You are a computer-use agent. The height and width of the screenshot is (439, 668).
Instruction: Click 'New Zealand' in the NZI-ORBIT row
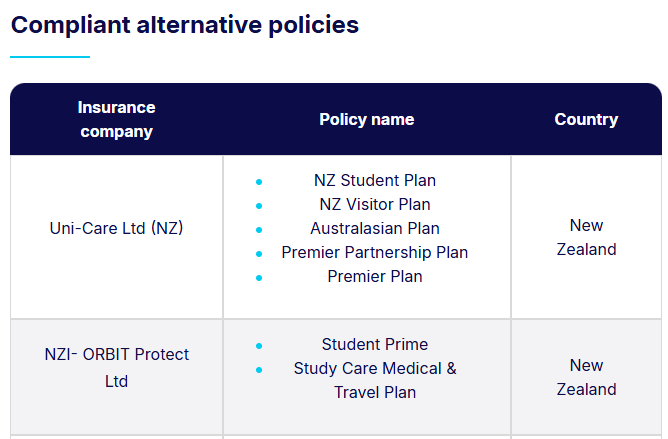coord(586,377)
